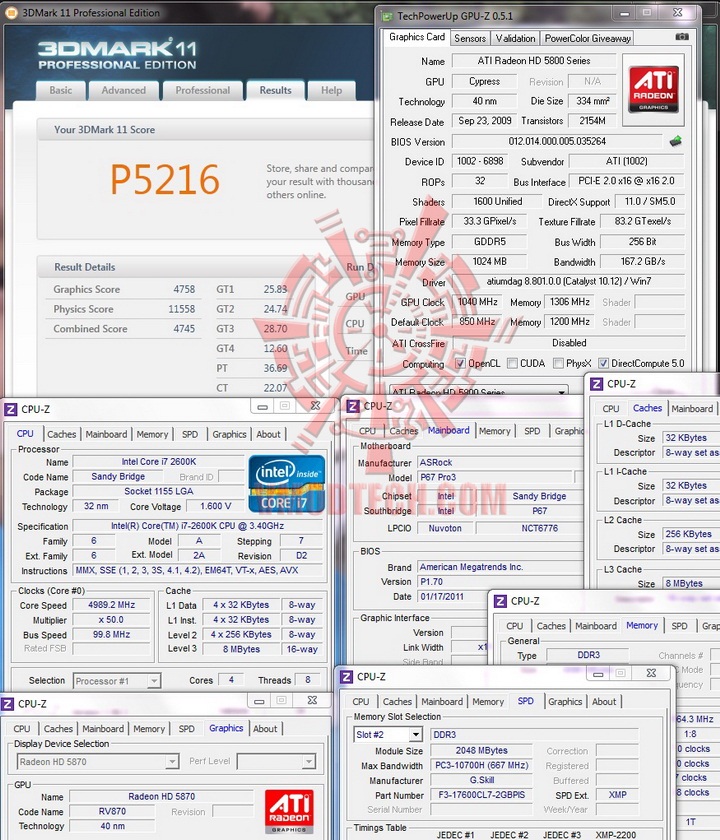Minimize the CPU-Z processor window
Viewport: 720px width, 840px height.
(x=262, y=407)
